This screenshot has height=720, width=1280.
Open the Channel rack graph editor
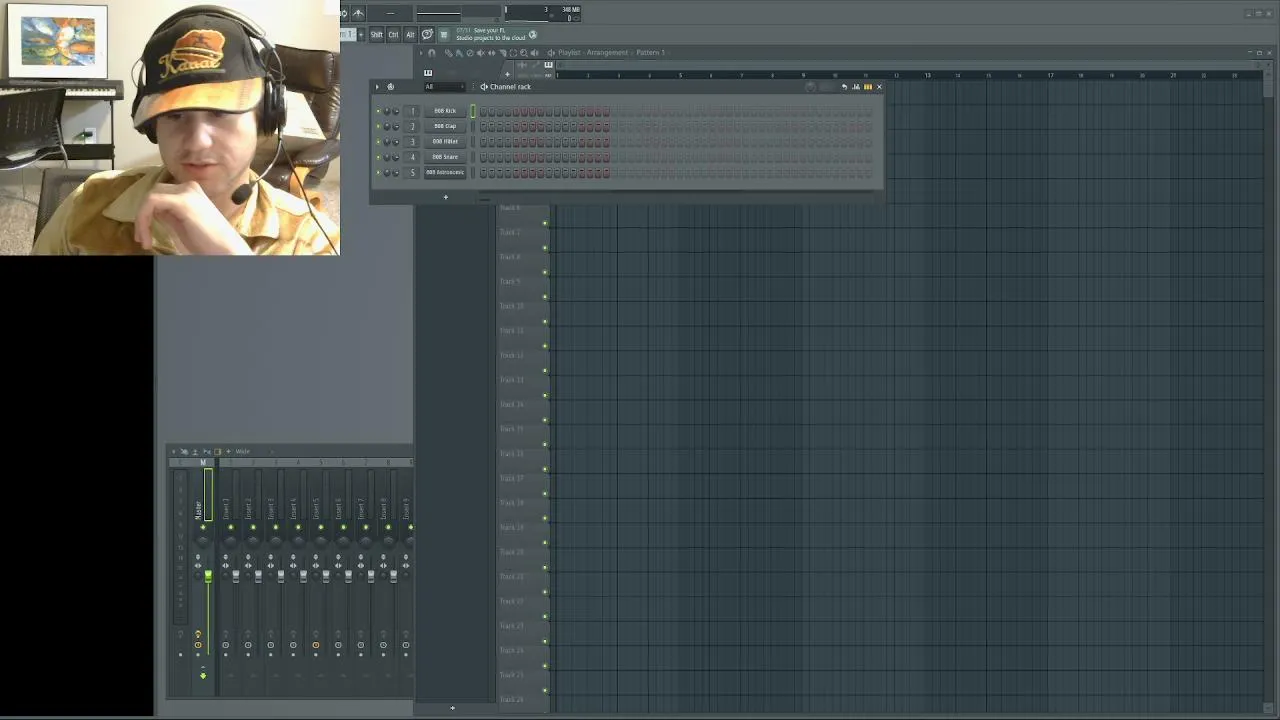click(856, 87)
